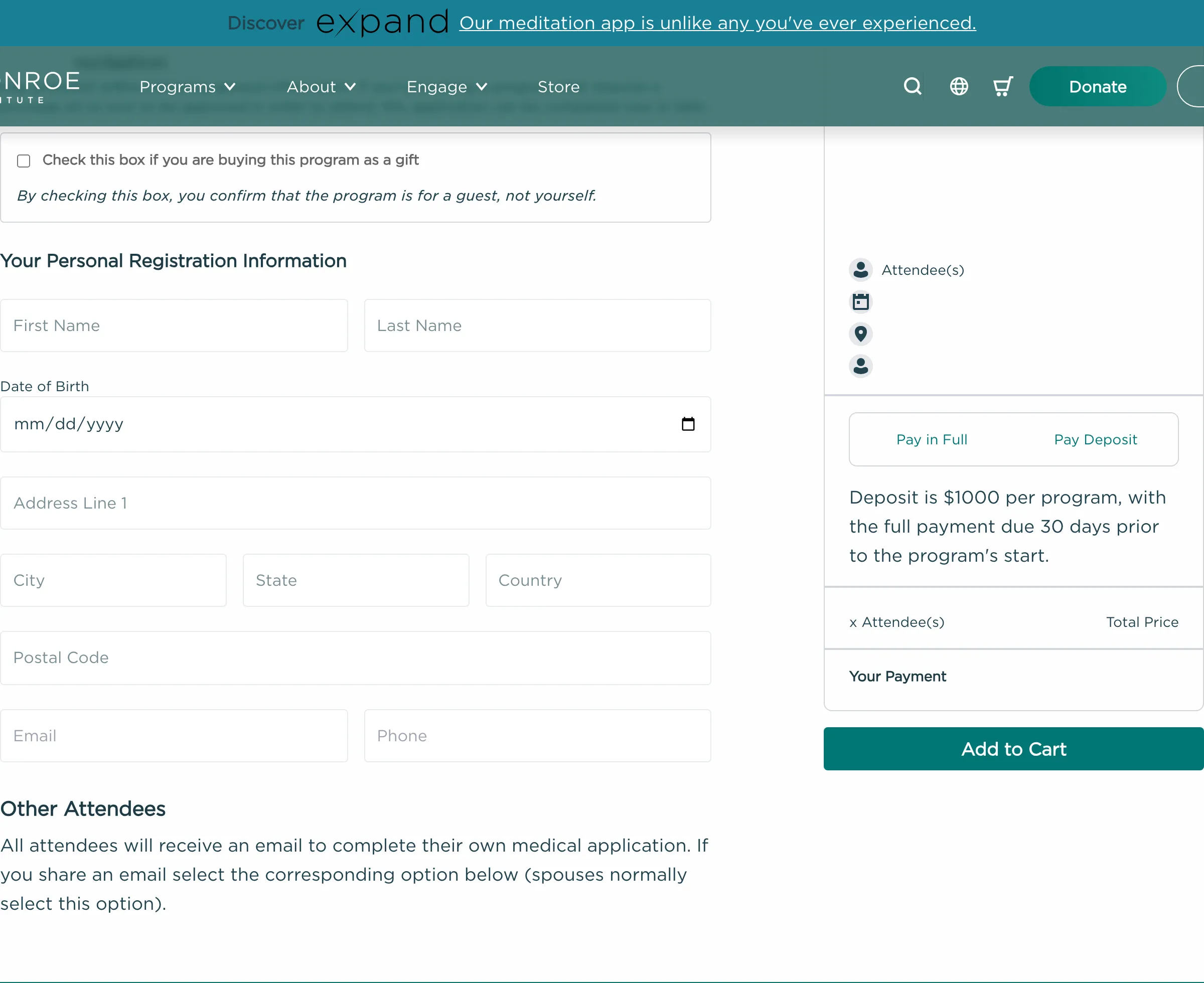Screen dimensions: 1204x983
Task: Click the location pin icon
Action: click(x=860, y=334)
